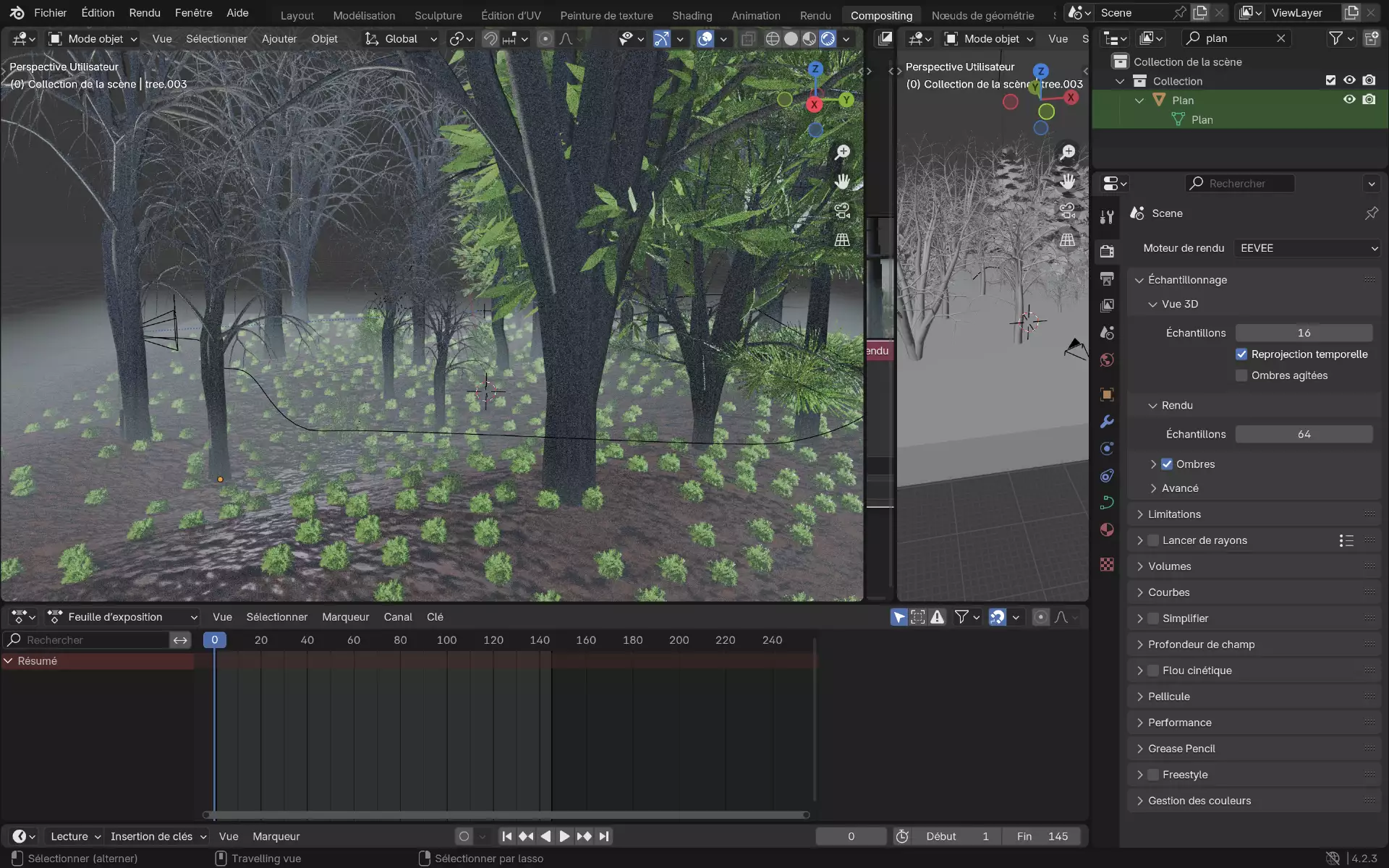
Task: Jump to the next keyframe
Action: tap(585, 836)
